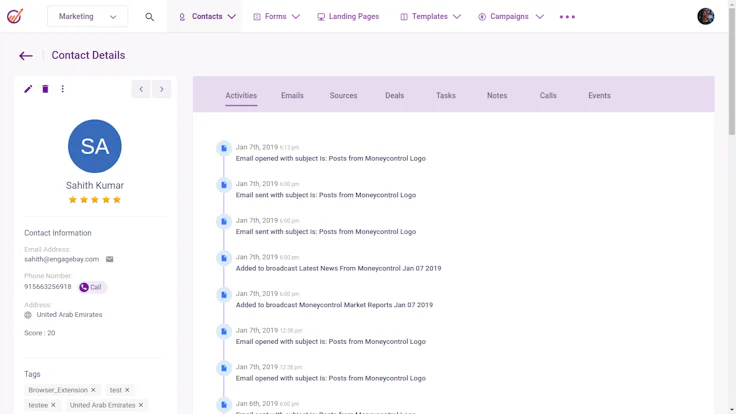Switch to the Sources tab
This screenshot has width=736, height=414.
(343, 95)
